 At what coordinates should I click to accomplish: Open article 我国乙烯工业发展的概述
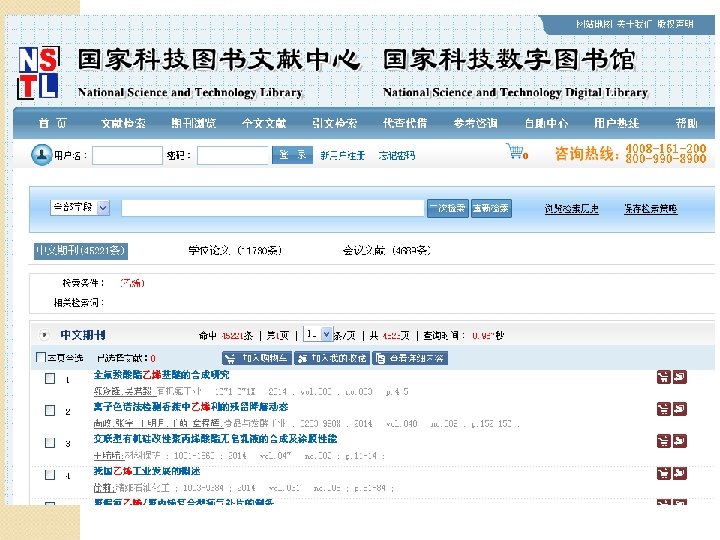(147, 471)
